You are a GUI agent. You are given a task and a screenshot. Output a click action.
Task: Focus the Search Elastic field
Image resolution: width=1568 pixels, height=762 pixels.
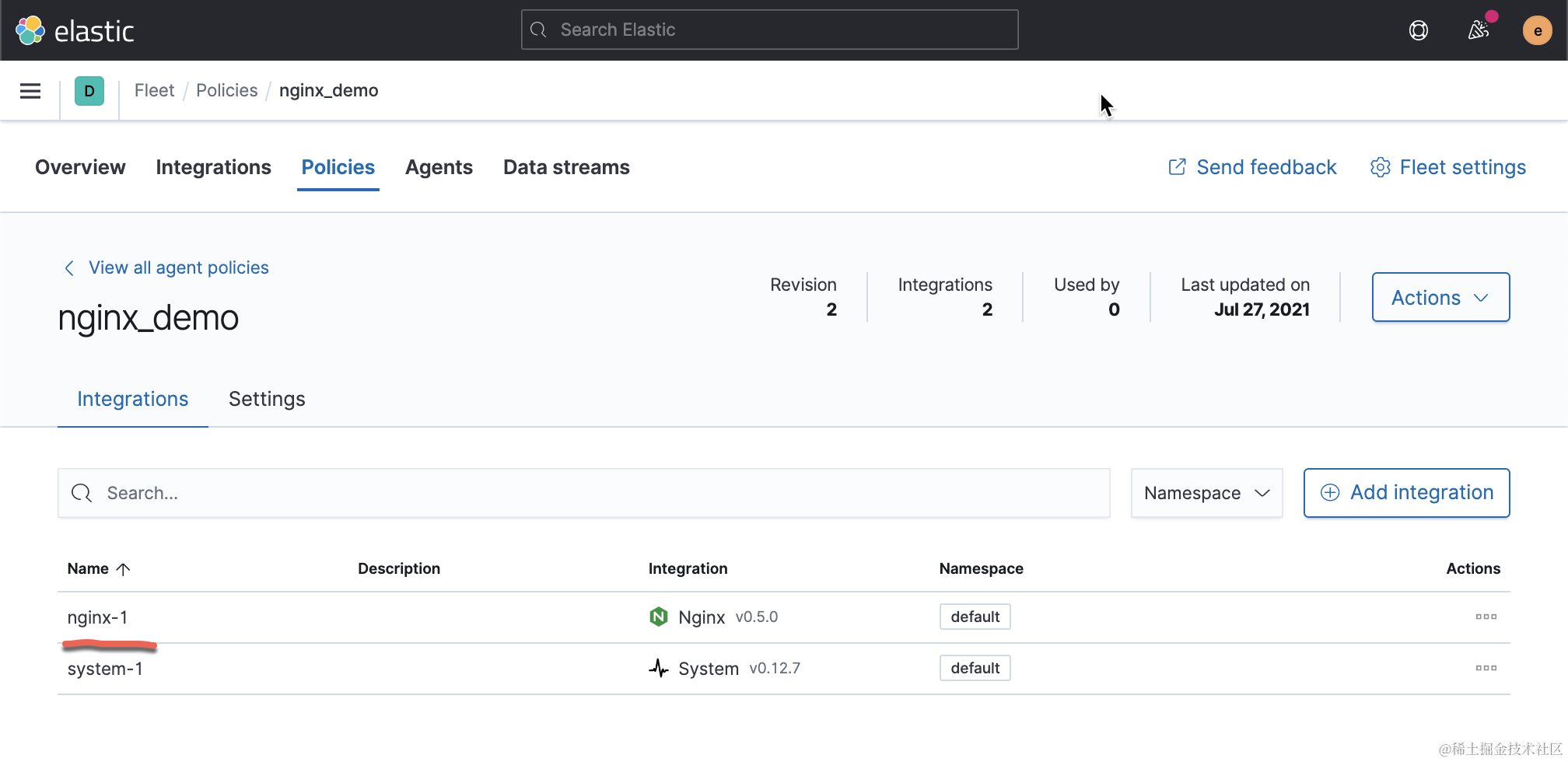769,30
